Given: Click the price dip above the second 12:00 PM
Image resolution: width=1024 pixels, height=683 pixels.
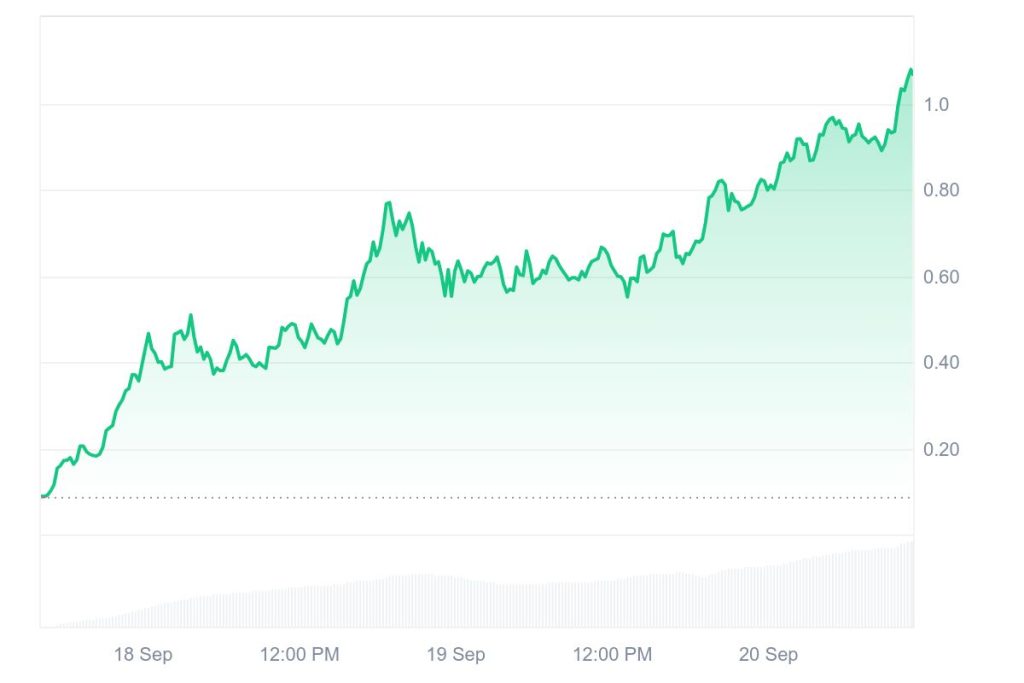Looking at the screenshot, I should pos(627,296).
